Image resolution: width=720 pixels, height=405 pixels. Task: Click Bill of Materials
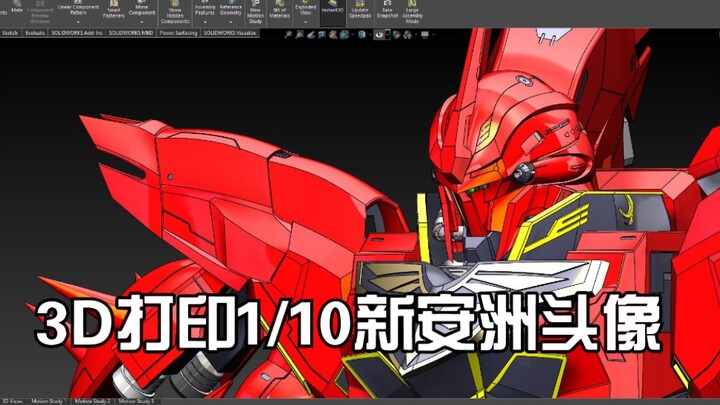pyautogui.click(x=279, y=10)
